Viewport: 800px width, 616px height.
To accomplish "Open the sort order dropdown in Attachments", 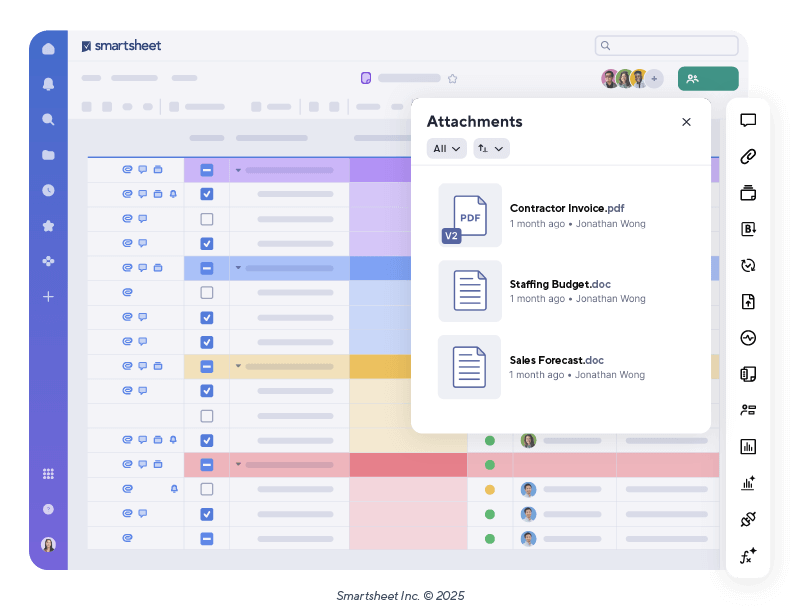I will (x=490, y=148).
